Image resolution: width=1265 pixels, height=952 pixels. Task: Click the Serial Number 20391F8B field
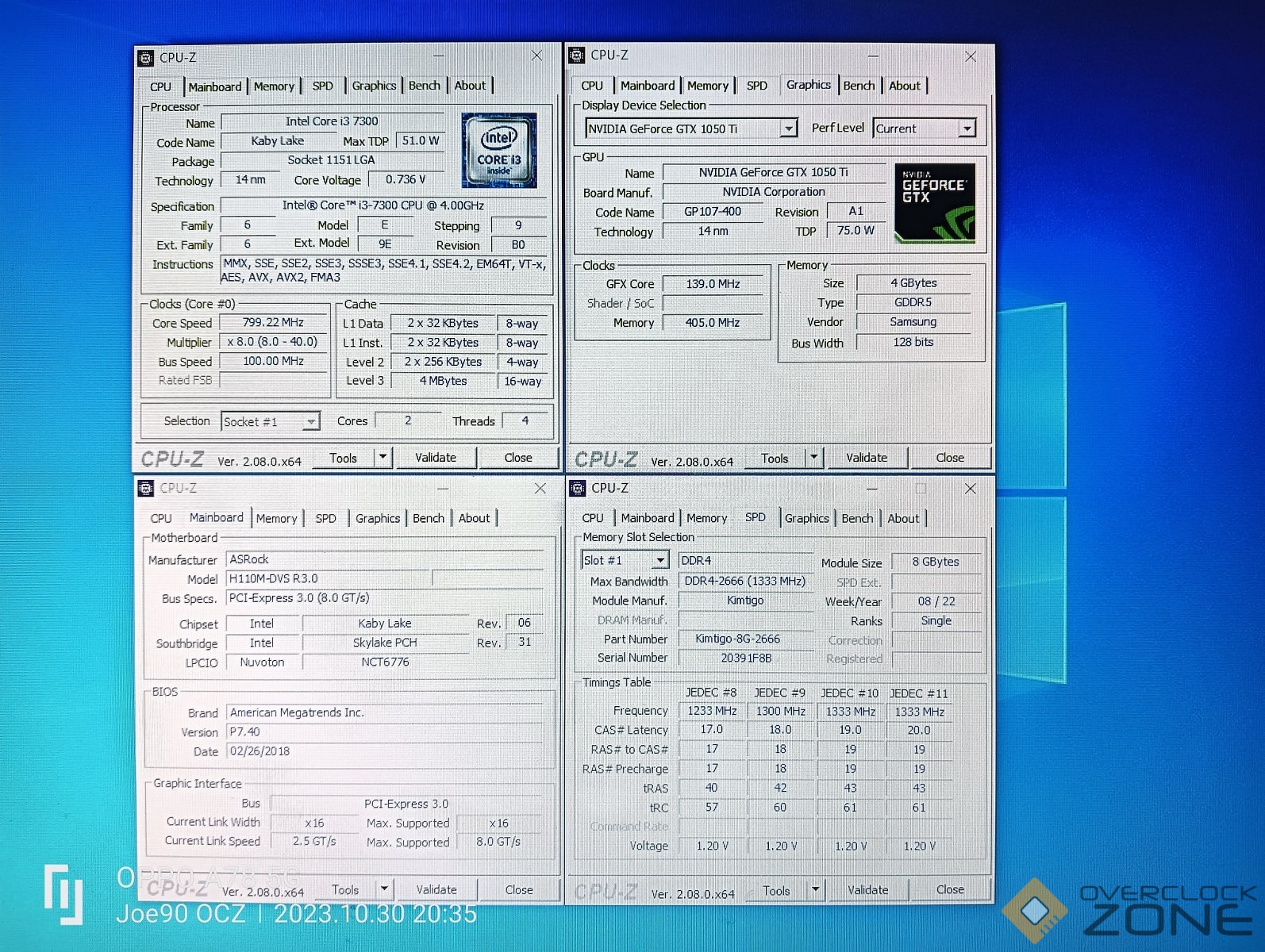coord(745,658)
